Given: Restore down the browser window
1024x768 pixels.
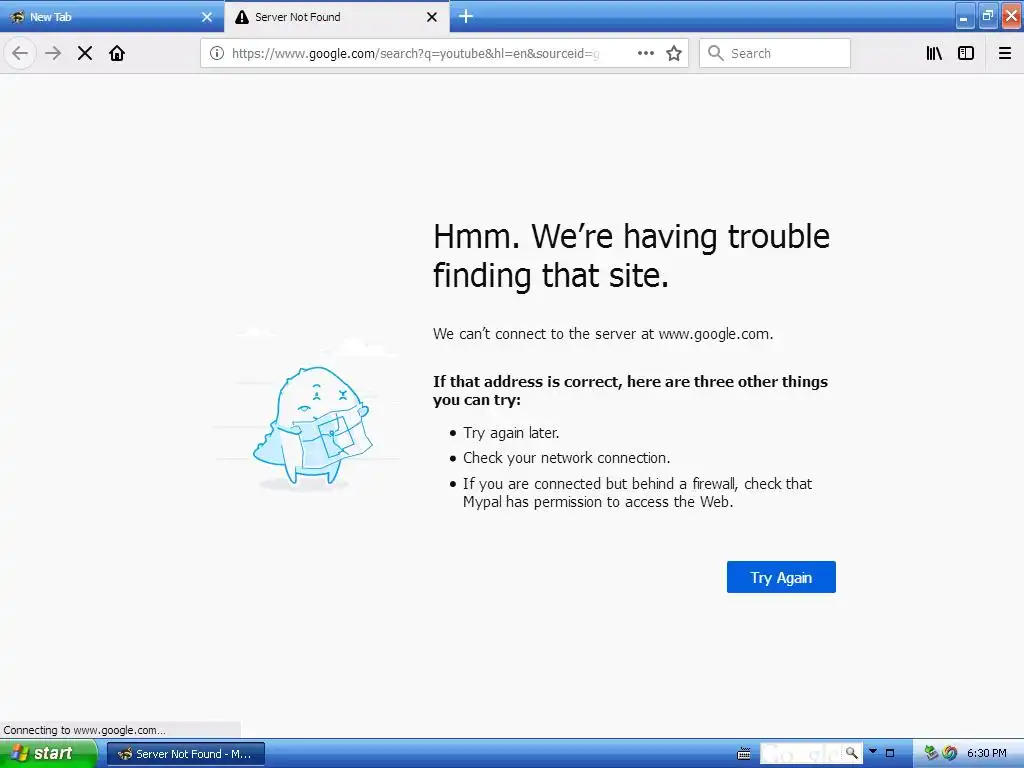Looking at the screenshot, I should (x=988, y=16).
